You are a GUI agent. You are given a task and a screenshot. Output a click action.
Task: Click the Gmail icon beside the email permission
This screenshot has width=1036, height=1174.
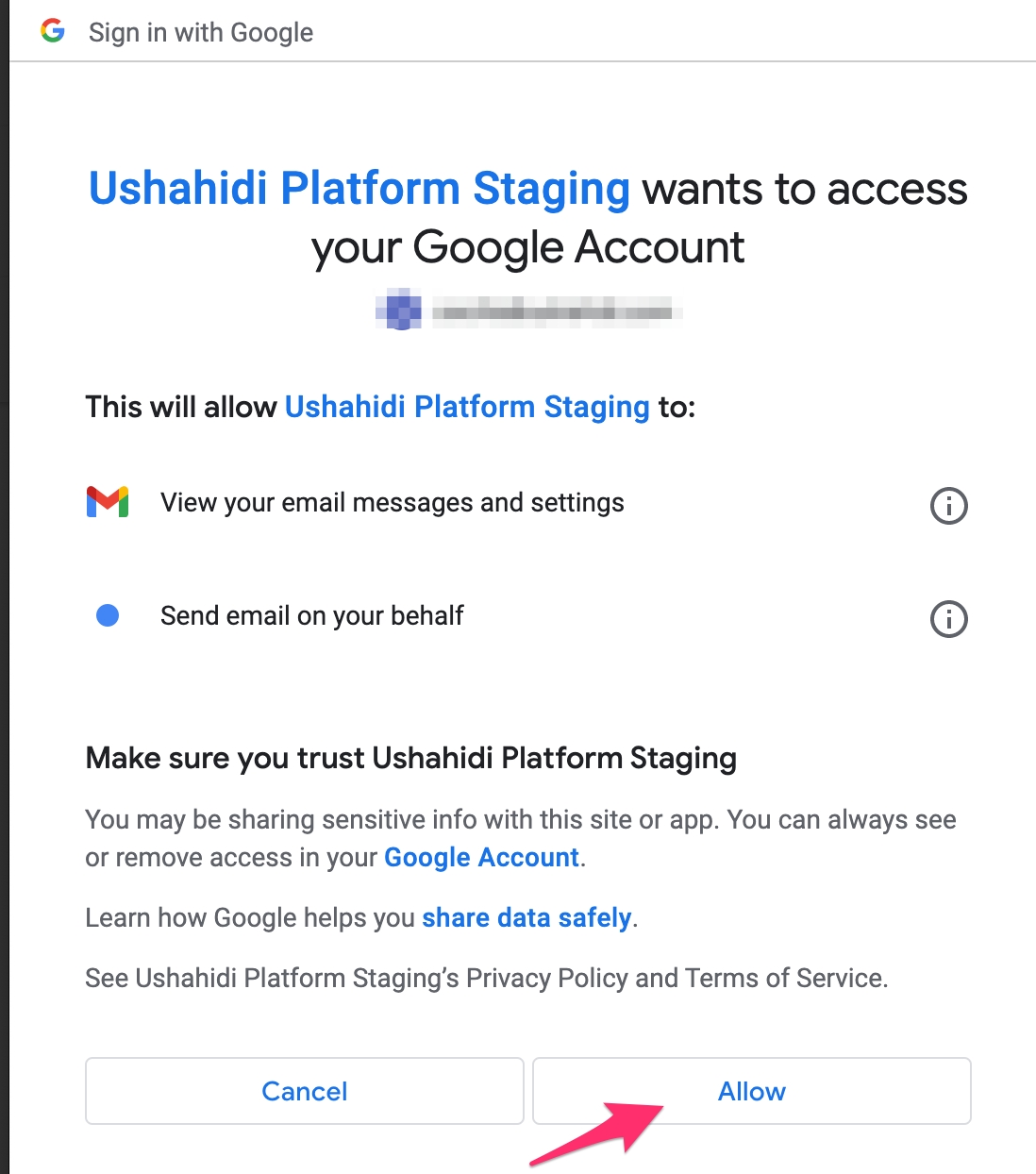(x=108, y=502)
